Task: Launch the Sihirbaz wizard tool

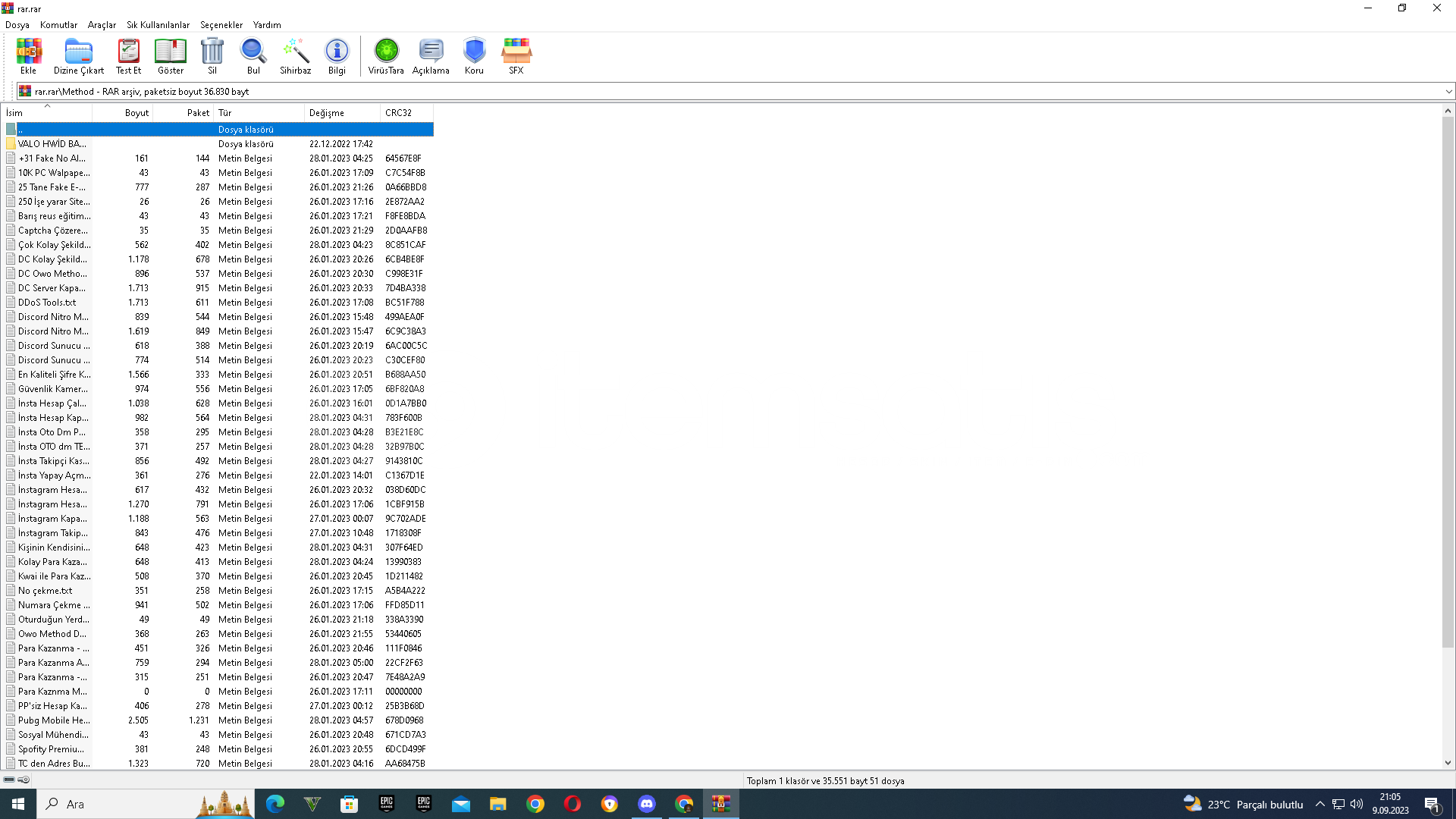Action: point(295,55)
